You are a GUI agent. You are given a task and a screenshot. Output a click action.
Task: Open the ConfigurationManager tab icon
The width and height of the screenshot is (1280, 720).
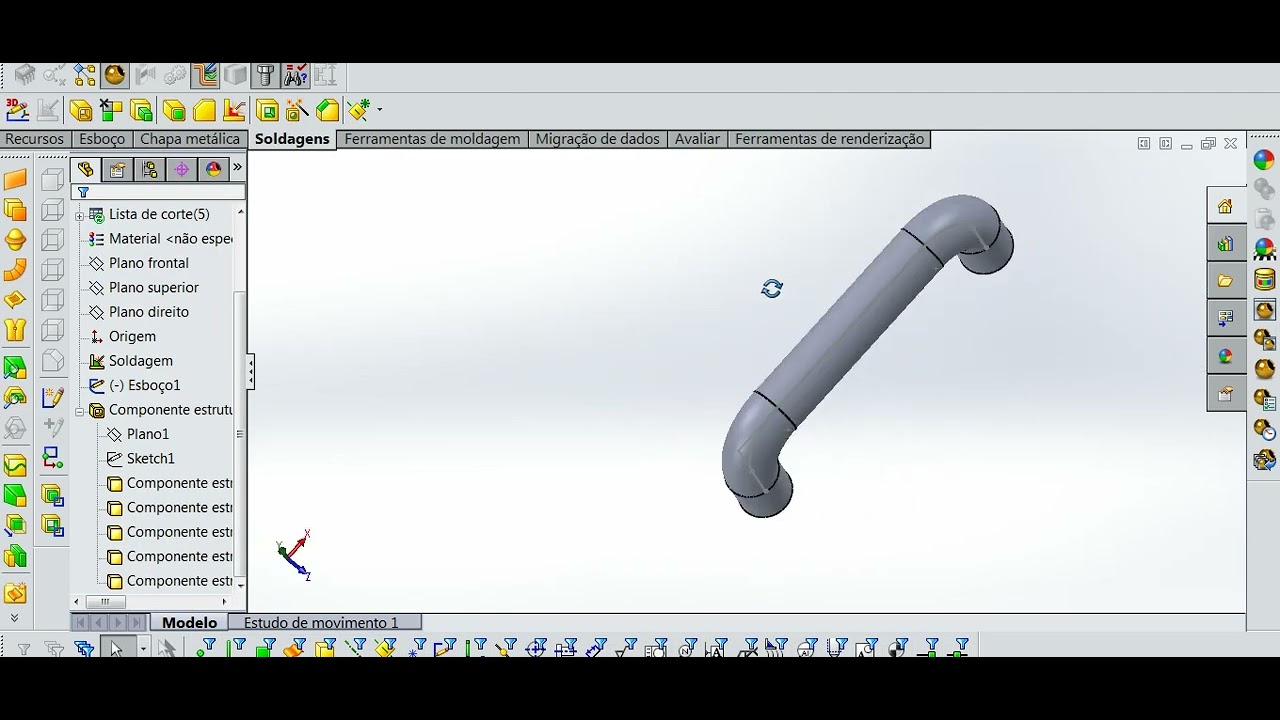[x=150, y=169]
